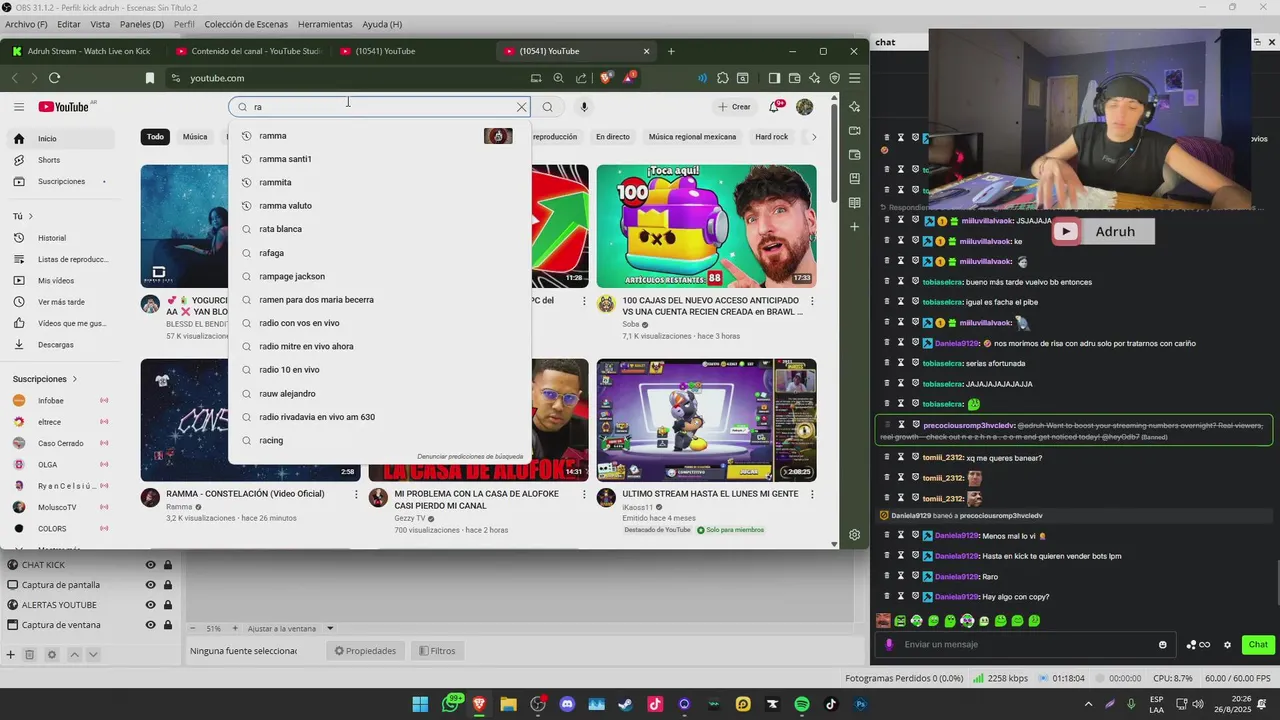Toggle the browser sidebar panel icon
This screenshot has height=720, width=1280.
pos(774,78)
